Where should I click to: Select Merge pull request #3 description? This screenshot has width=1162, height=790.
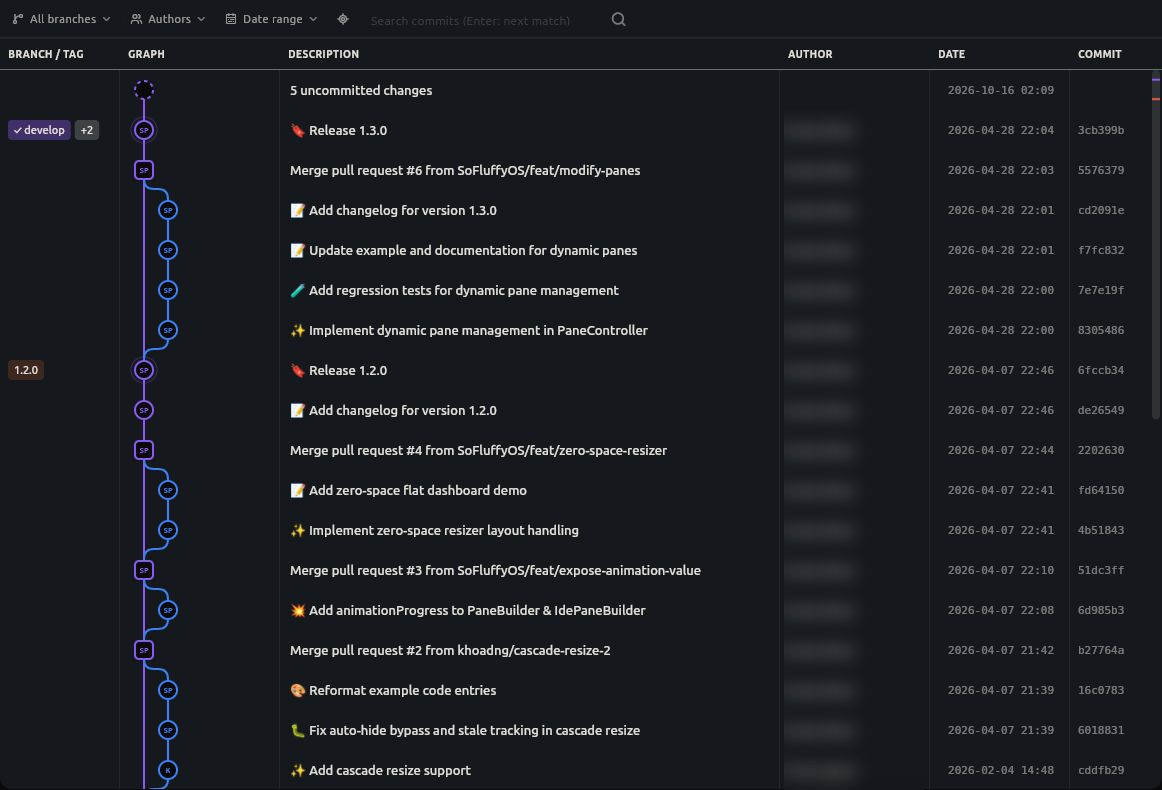[495, 571]
